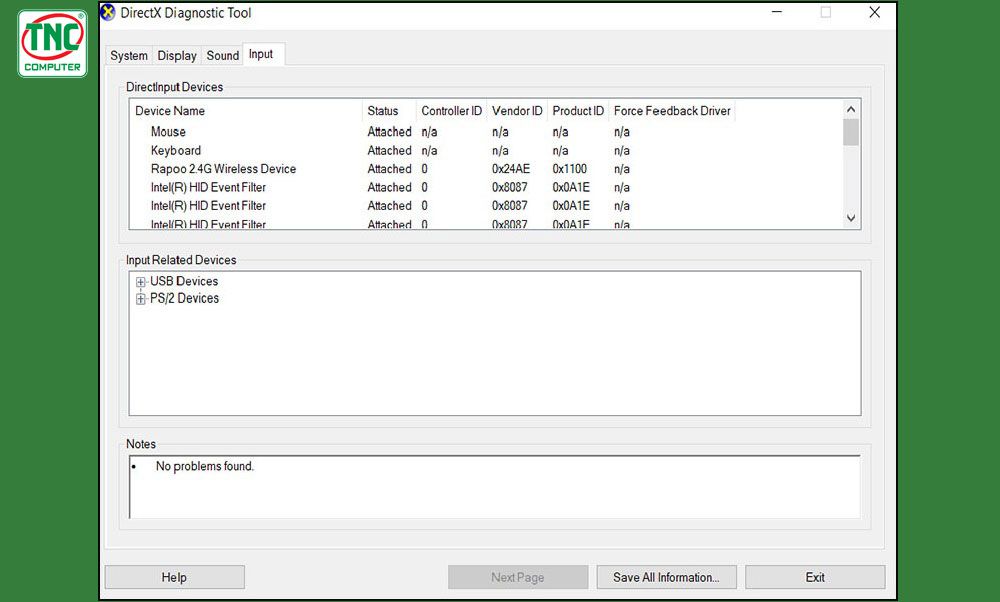Click the DirectX Diagnostic Tool title icon
The image size is (1000, 602).
click(x=109, y=13)
